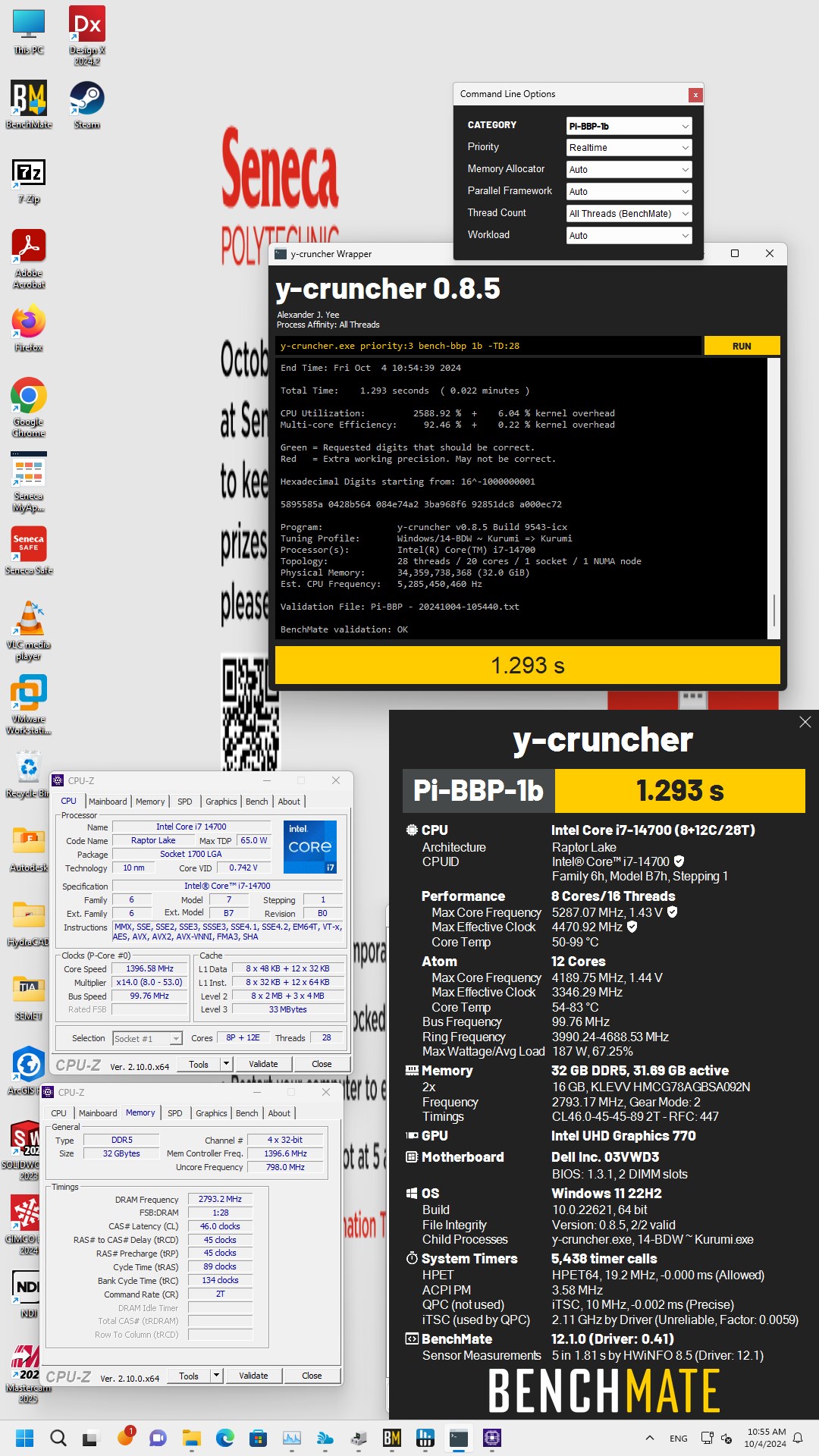Open the Seneca MyApps desktop shortcut
This screenshot has height=1456, width=819.
[x=29, y=482]
